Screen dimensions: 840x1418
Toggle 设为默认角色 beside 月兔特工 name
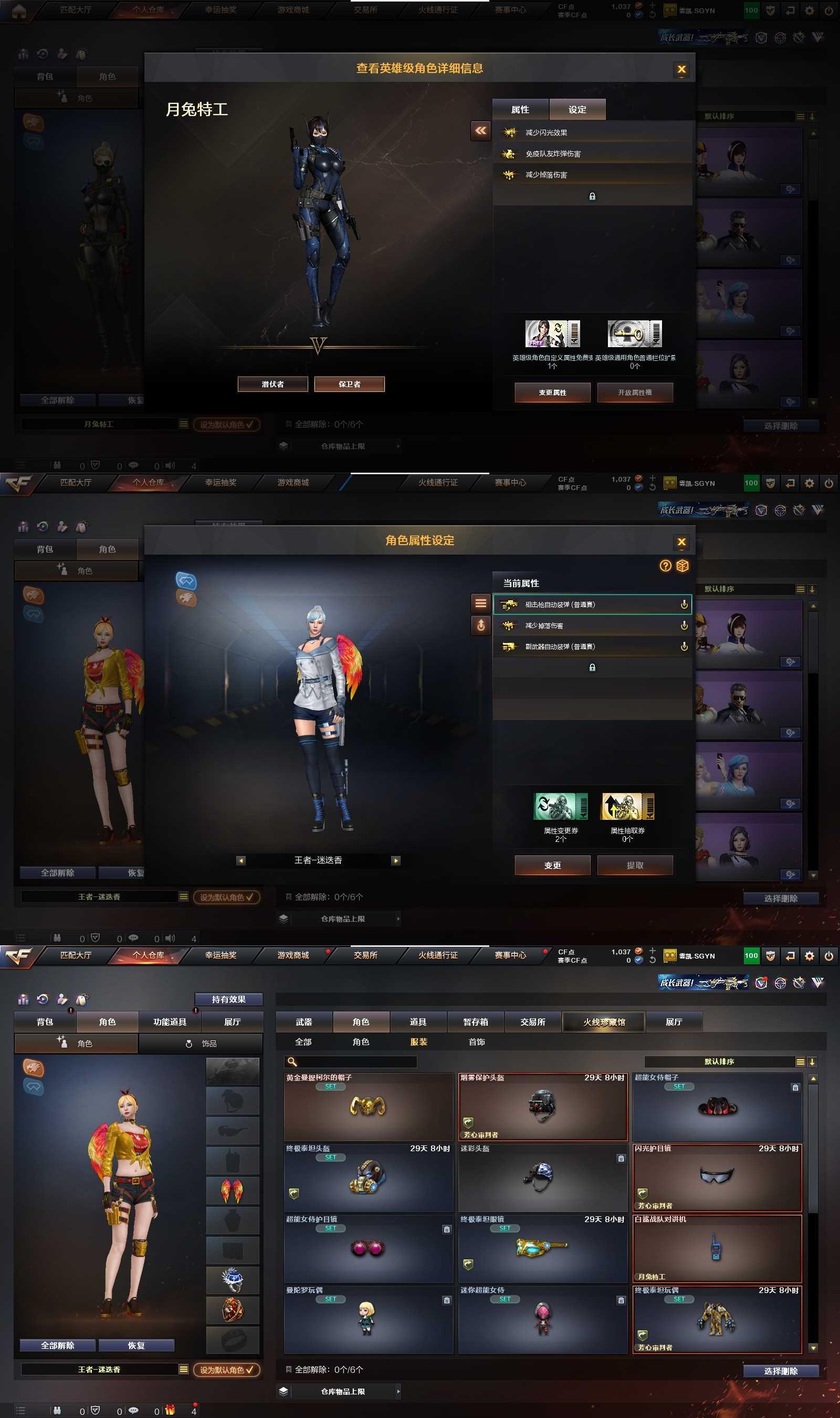pos(226,424)
